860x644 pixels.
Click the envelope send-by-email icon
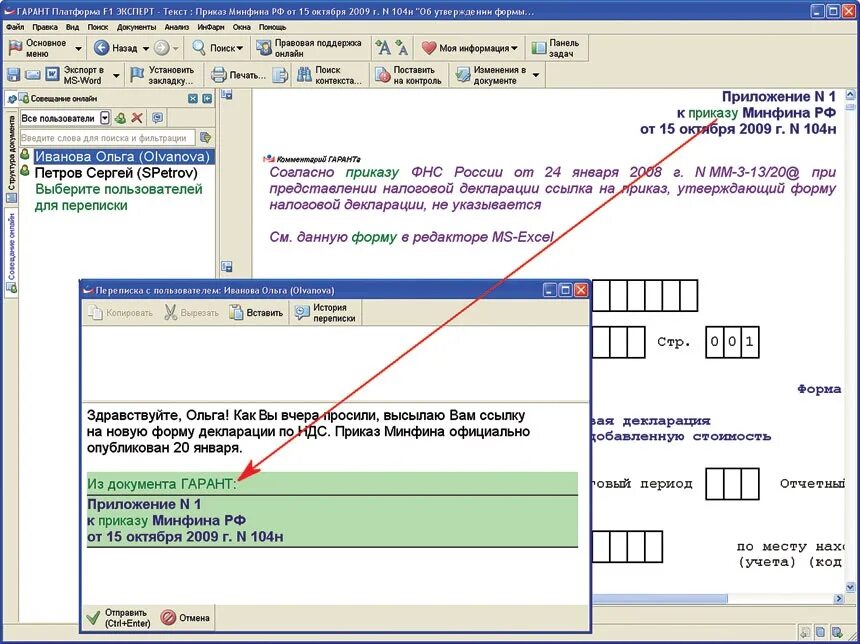click(33, 75)
